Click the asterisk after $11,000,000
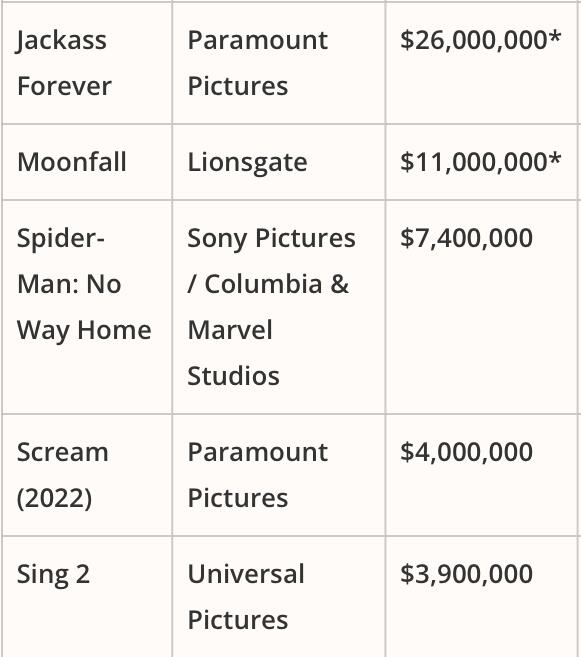581x657 pixels. click(554, 158)
